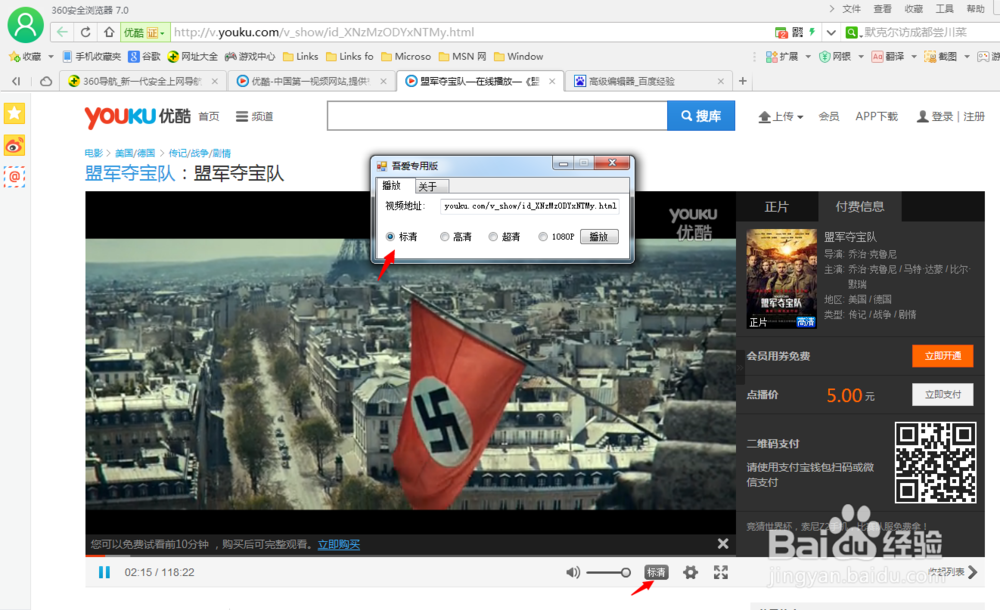Pause the Youku video
Image resolution: width=1000 pixels, height=610 pixels.
pos(105,572)
